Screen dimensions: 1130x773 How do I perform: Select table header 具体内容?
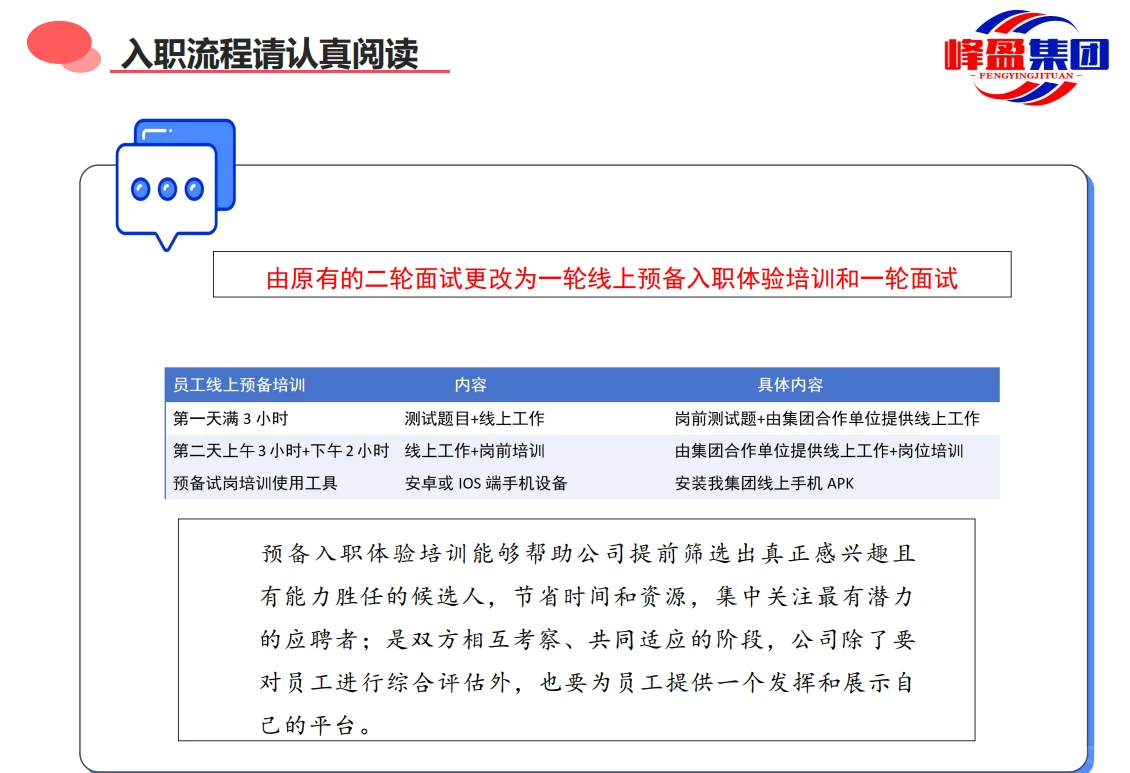click(790, 385)
